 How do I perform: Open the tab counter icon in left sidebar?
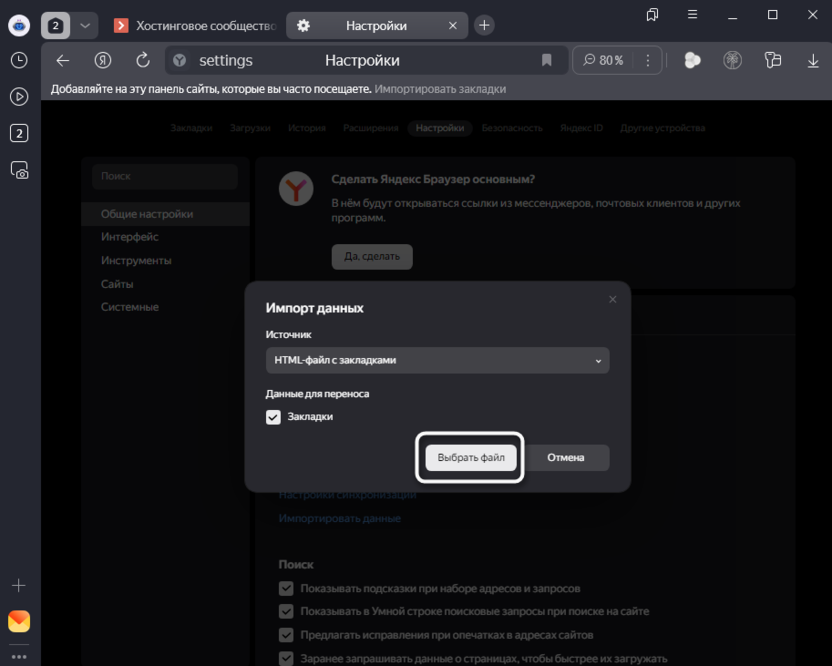(x=19, y=133)
